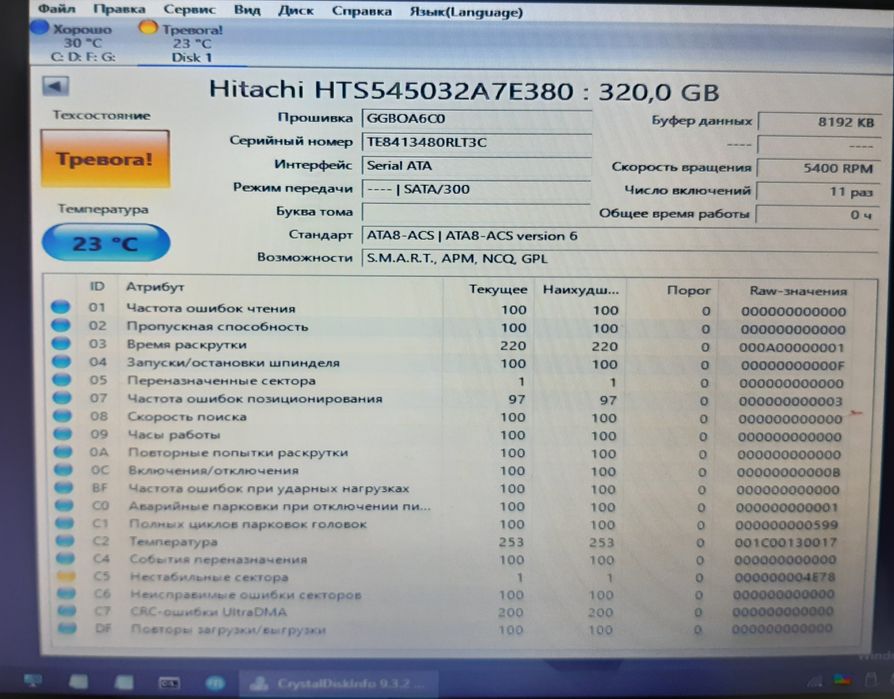Click raw value 001C00130017
Image resolution: width=894 pixels, height=699 pixels.
[x=786, y=542]
